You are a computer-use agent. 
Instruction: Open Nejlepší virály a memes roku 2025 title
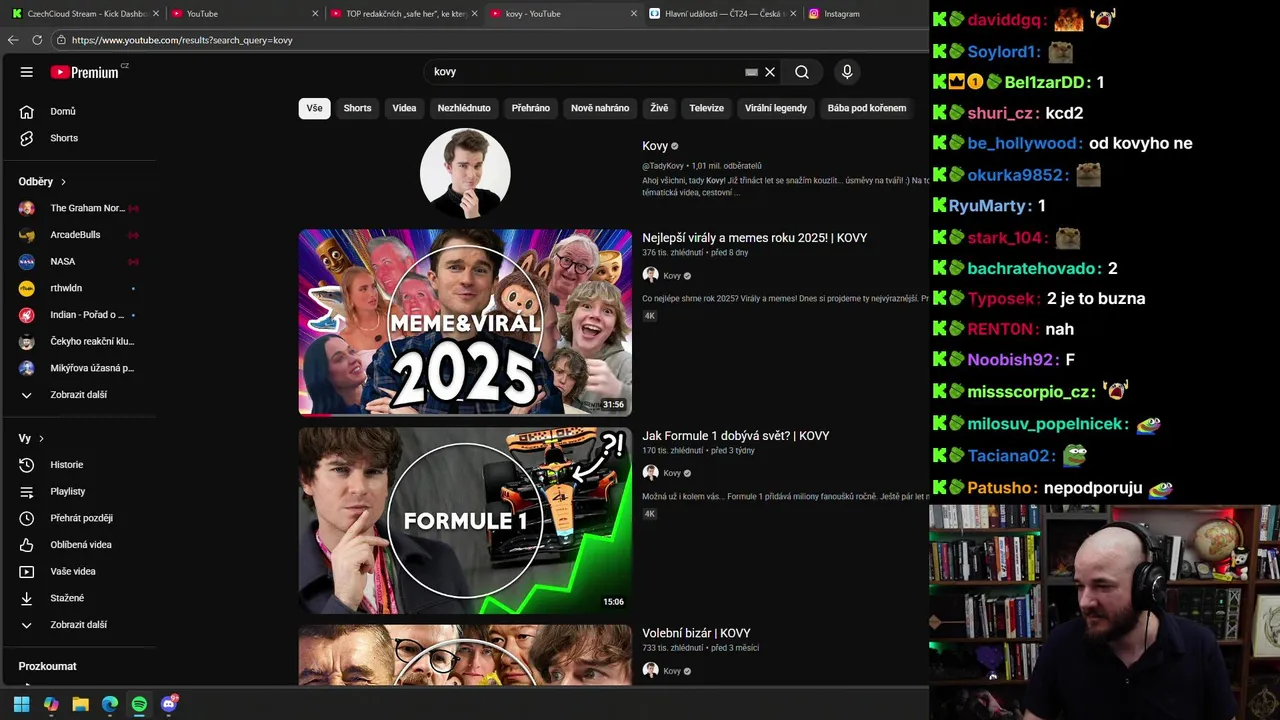pos(754,238)
